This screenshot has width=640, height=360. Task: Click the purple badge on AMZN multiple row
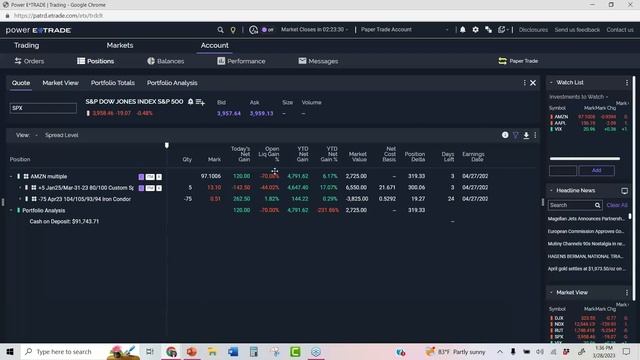pyautogui.click(x=141, y=177)
